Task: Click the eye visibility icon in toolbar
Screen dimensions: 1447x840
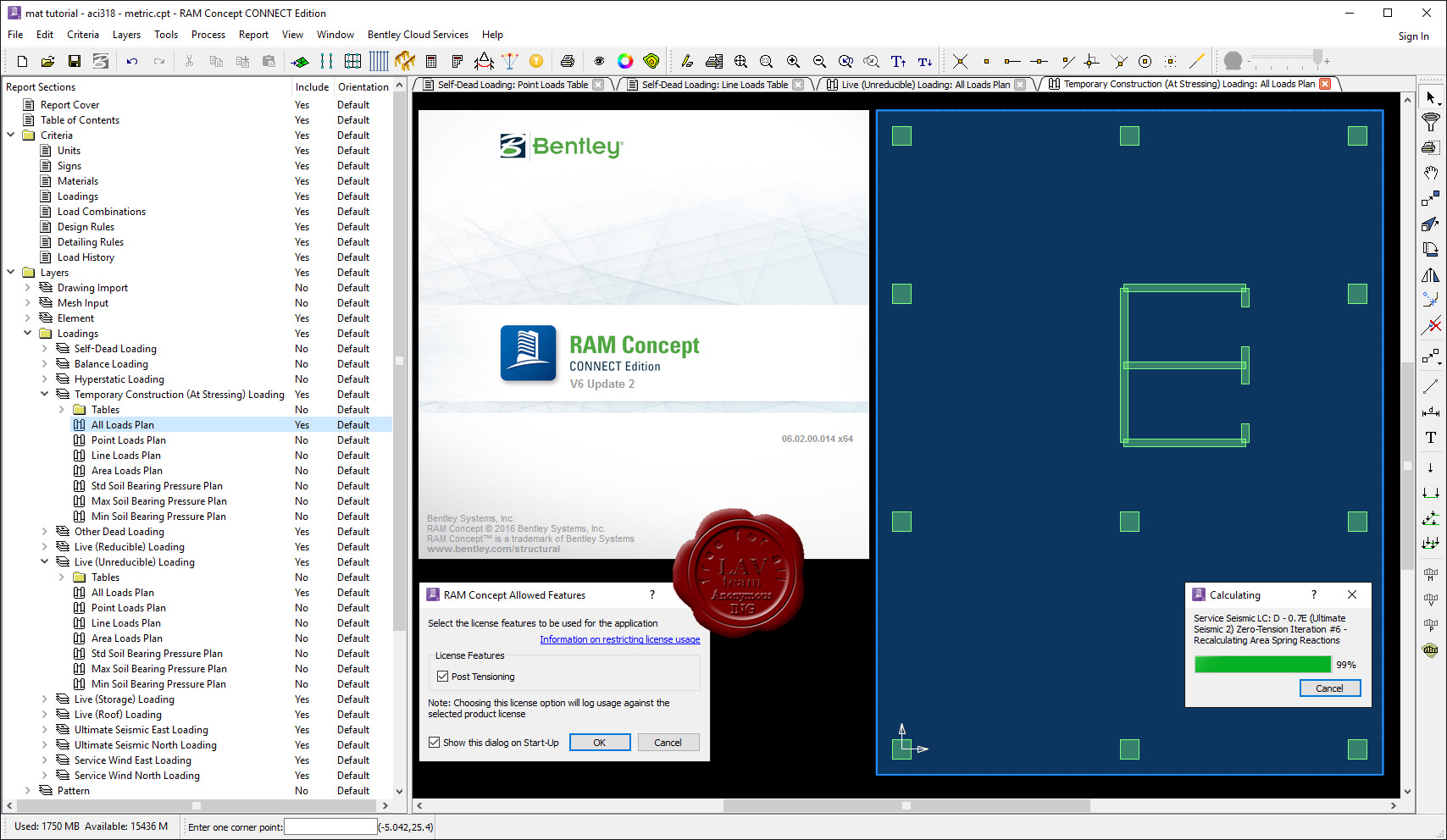Action: click(x=599, y=61)
